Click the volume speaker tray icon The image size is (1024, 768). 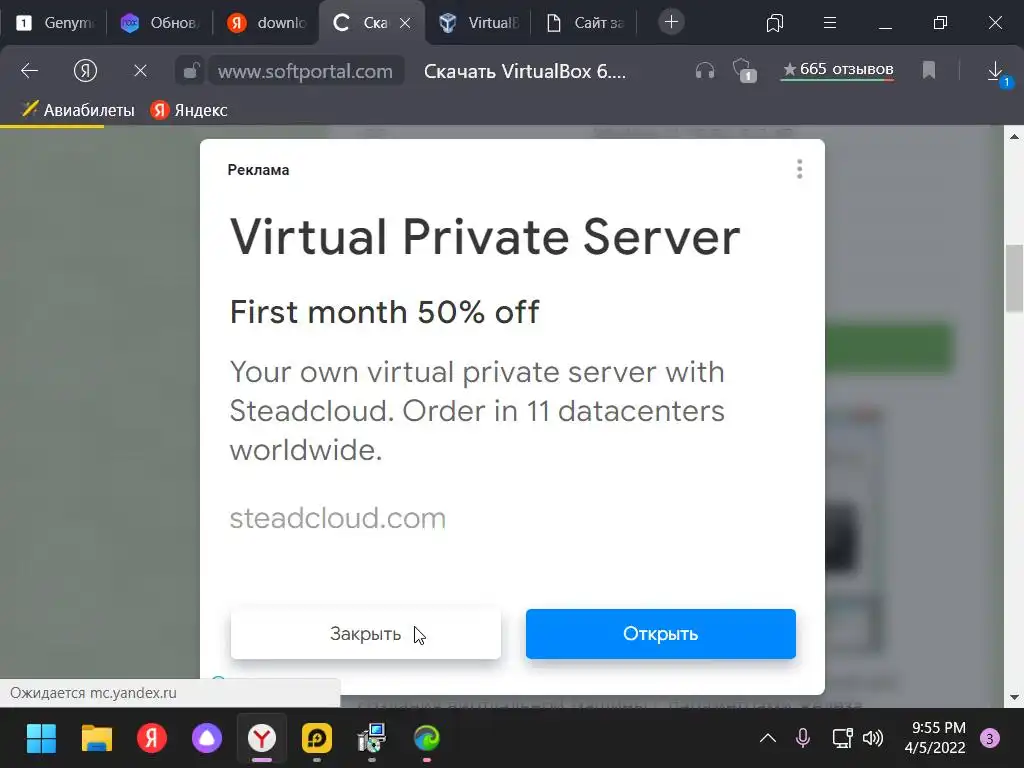[872, 739]
